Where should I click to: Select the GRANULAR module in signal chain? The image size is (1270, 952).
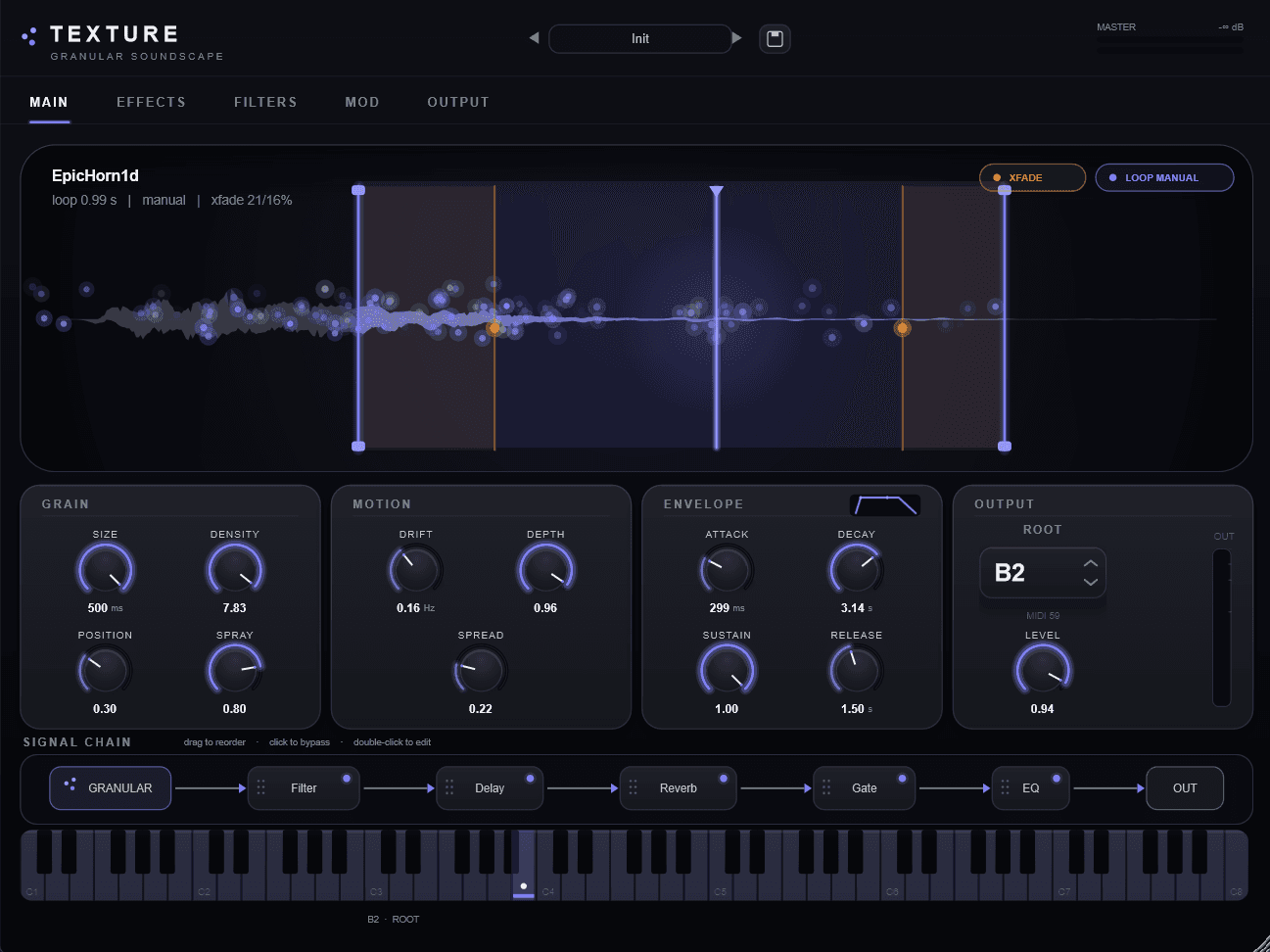pos(111,787)
